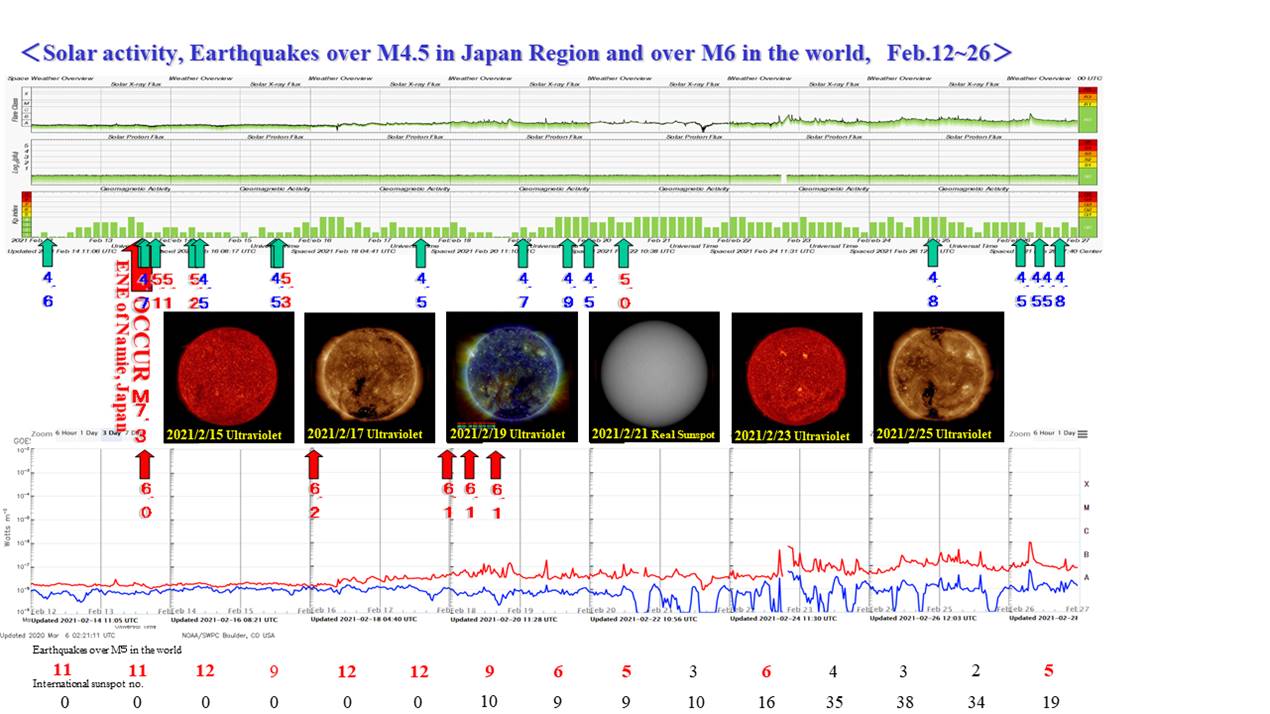Select left GOES plot '1 Day' zoom
Viewport: 1270px width, 714px height.
[x=89, y=433]
